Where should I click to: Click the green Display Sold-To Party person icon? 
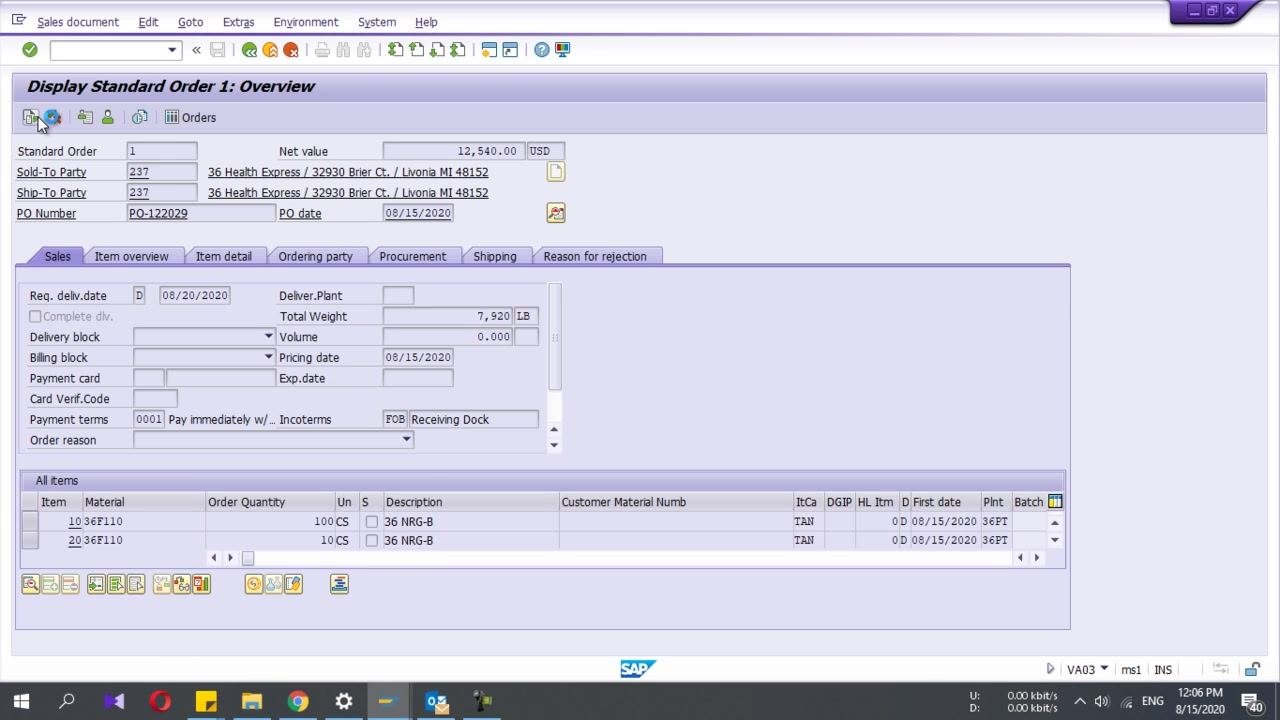point(107,118)
